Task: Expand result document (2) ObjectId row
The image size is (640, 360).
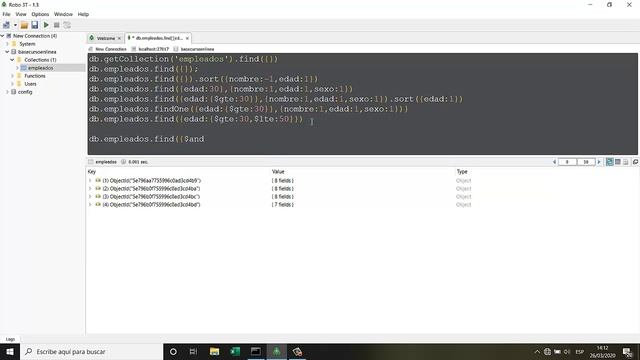Action: (x=90, y=189)
